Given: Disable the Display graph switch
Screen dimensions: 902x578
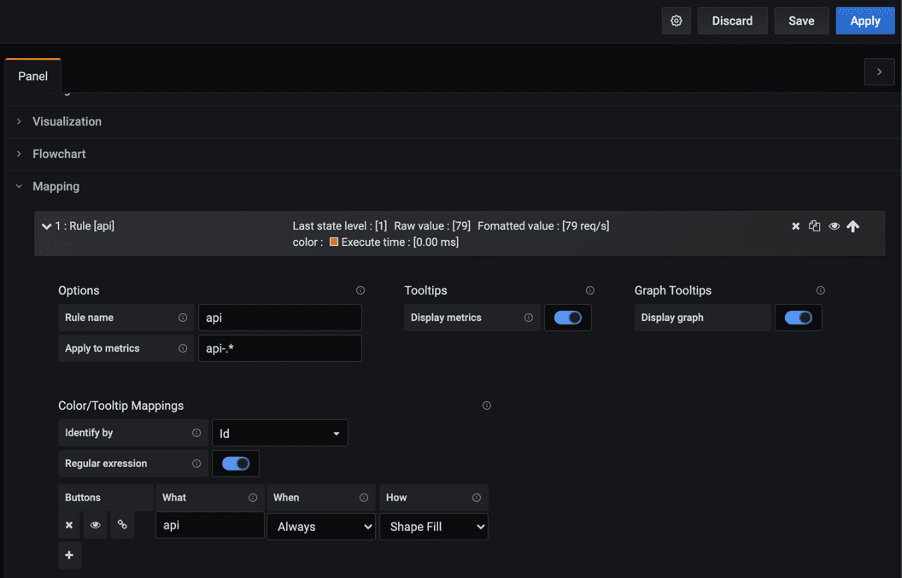Looking at the screenshot, I should coord(798,318).
